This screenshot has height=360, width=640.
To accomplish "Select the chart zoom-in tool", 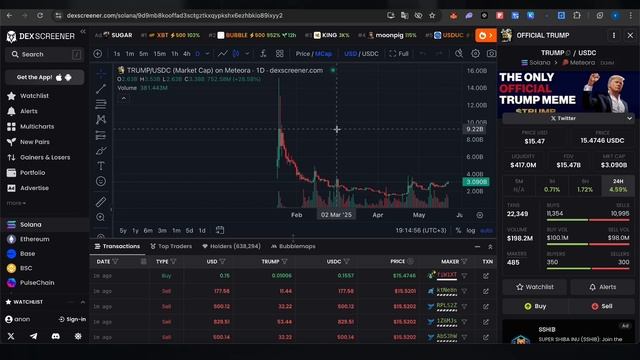I will pos(101,217).
